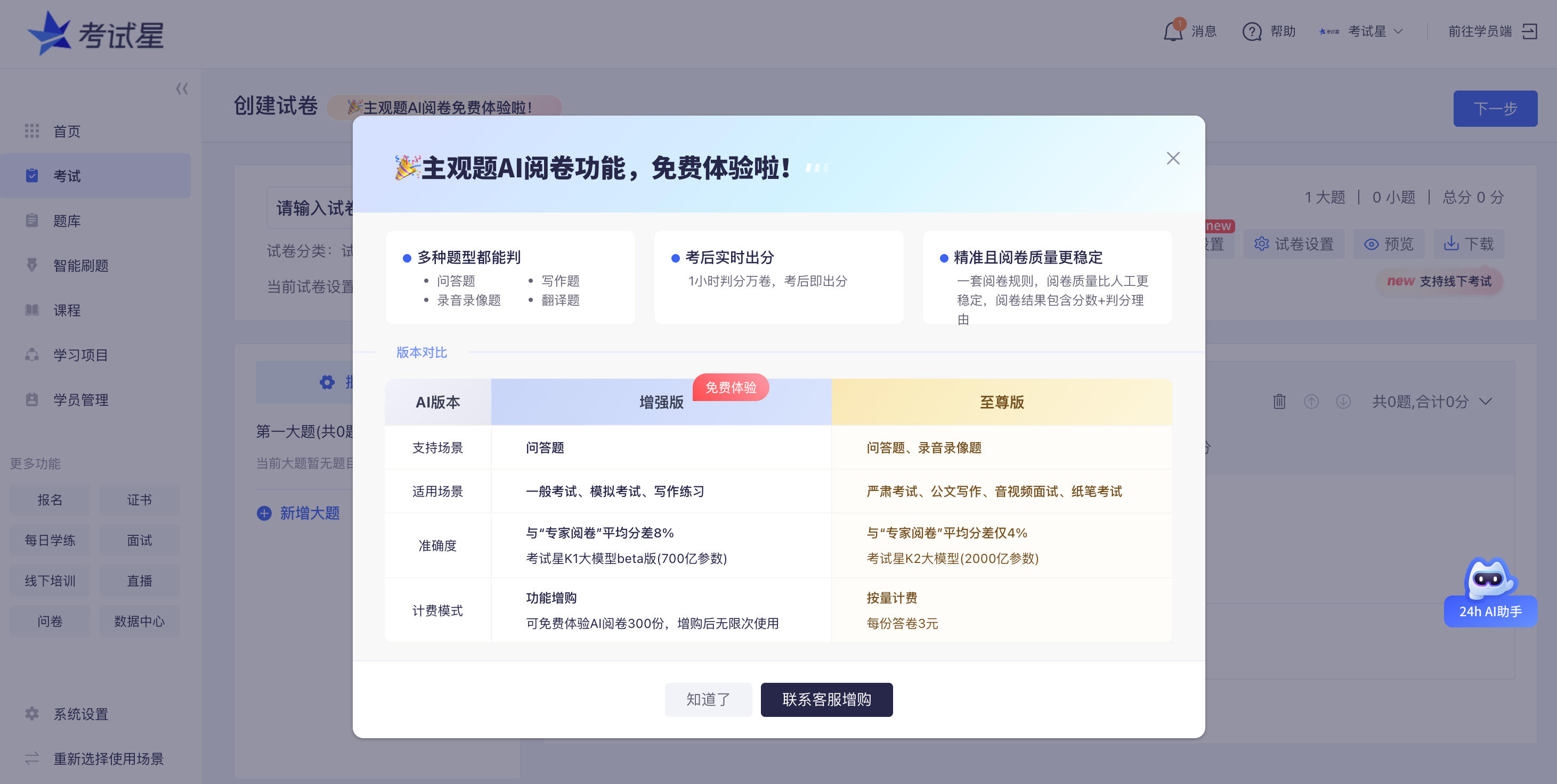
Task: Click the 智能刷题 badge icon
Action: [32, 265]
